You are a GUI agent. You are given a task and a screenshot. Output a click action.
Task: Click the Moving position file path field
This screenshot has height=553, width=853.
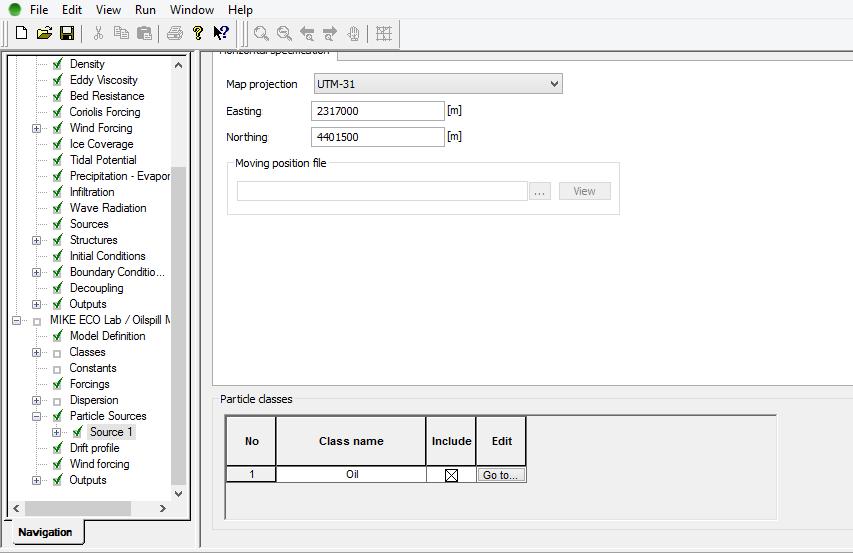pyautogui.click(x=382, y=191)
